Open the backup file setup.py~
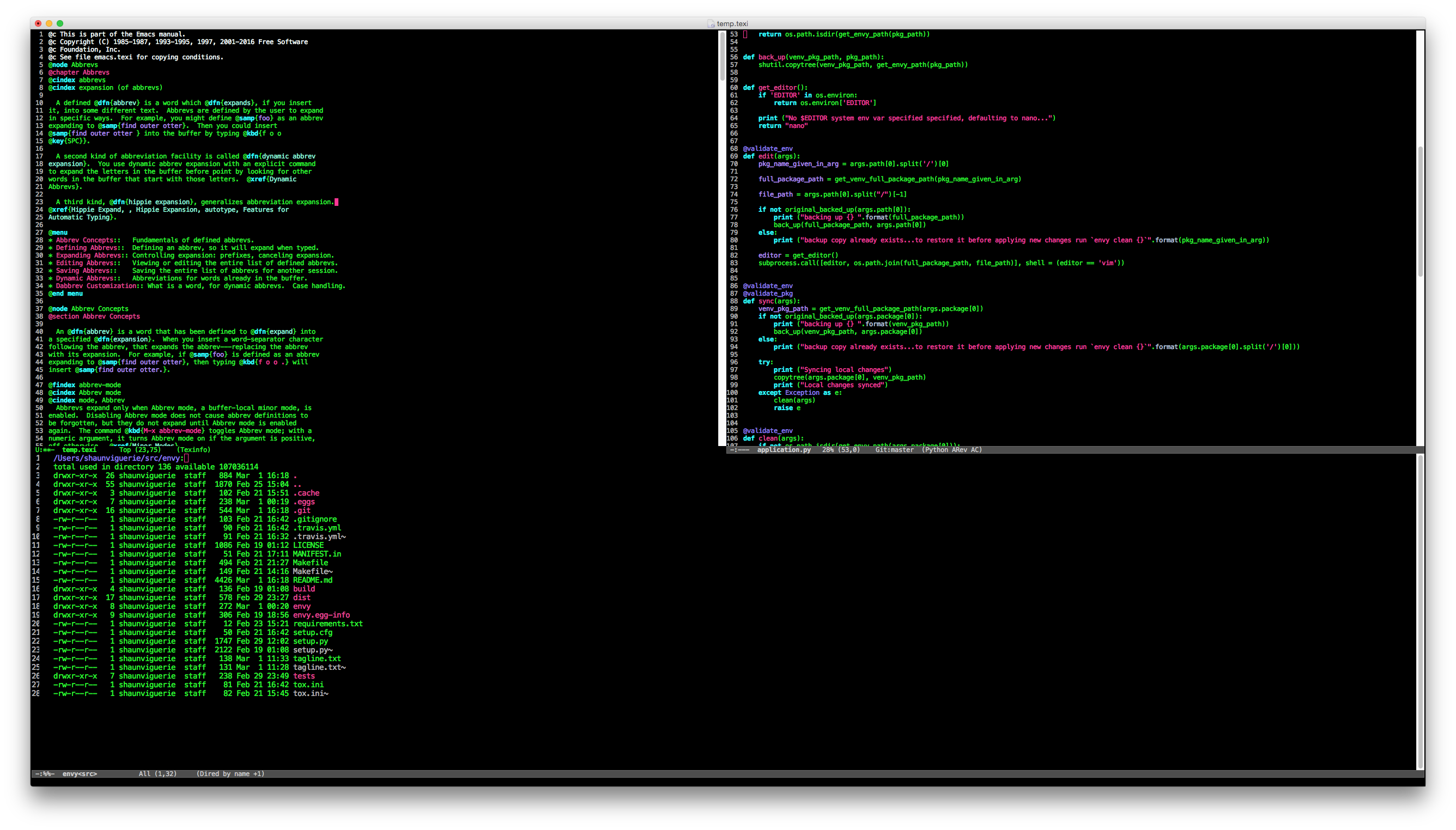 pos(313,650)
